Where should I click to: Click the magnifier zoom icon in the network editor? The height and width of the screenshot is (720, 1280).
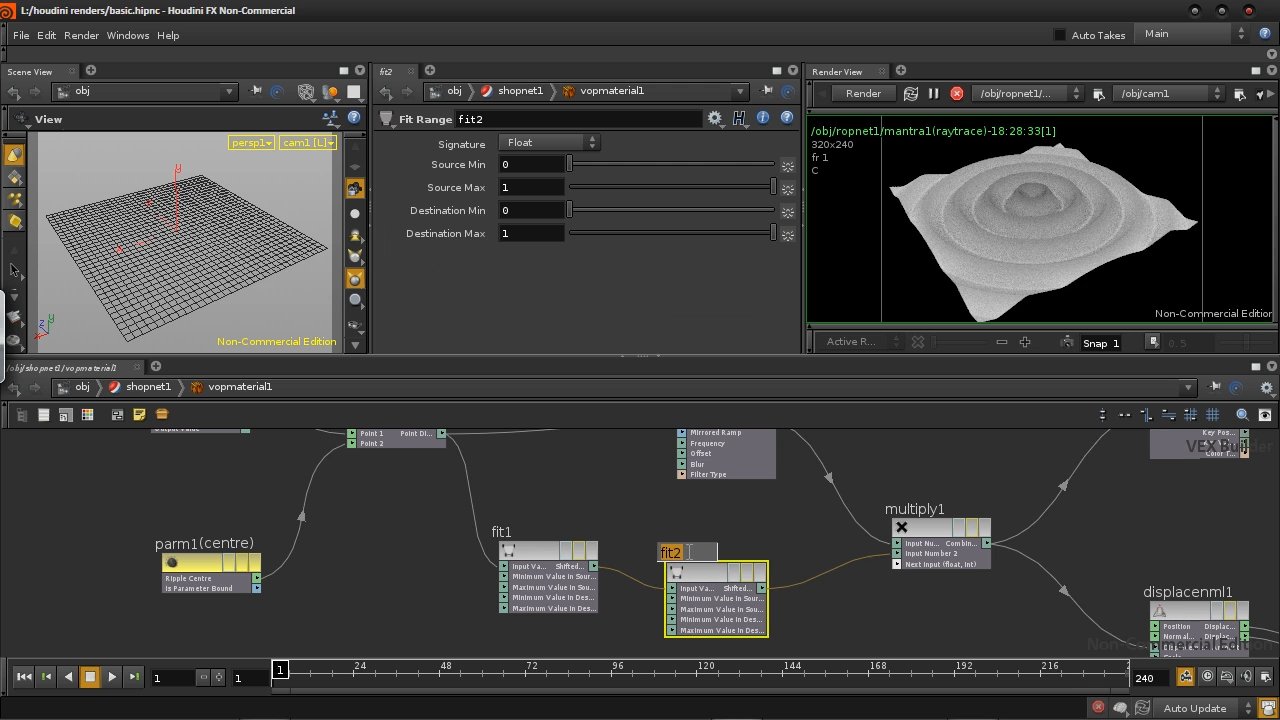(1242, 413)
